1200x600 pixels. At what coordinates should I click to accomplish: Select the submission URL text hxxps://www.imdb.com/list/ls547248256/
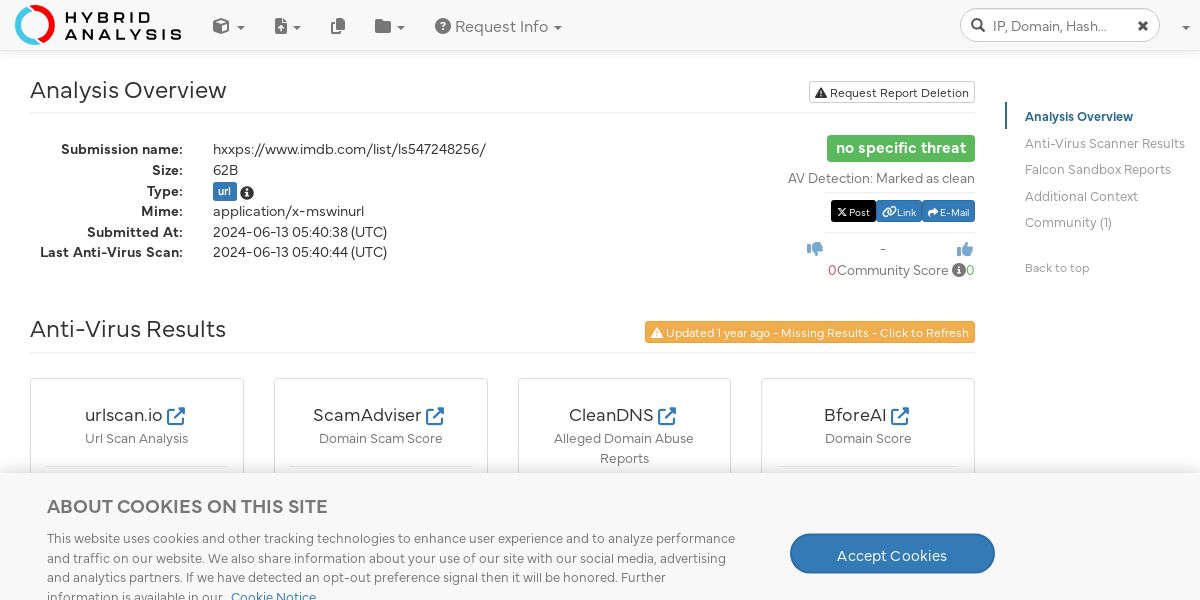[x=349, y=149]
